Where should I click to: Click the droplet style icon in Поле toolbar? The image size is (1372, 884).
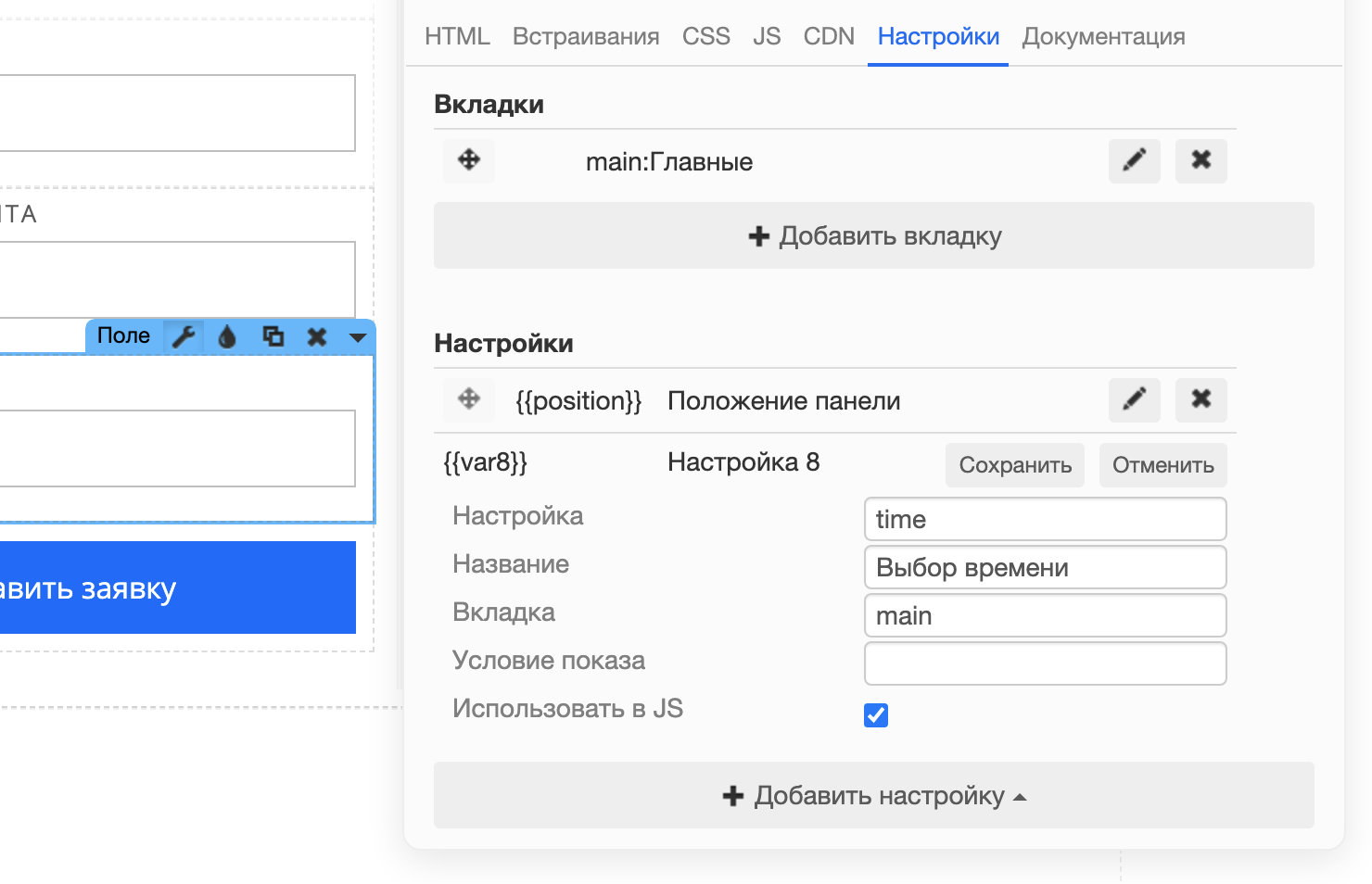tap(227, 336)
